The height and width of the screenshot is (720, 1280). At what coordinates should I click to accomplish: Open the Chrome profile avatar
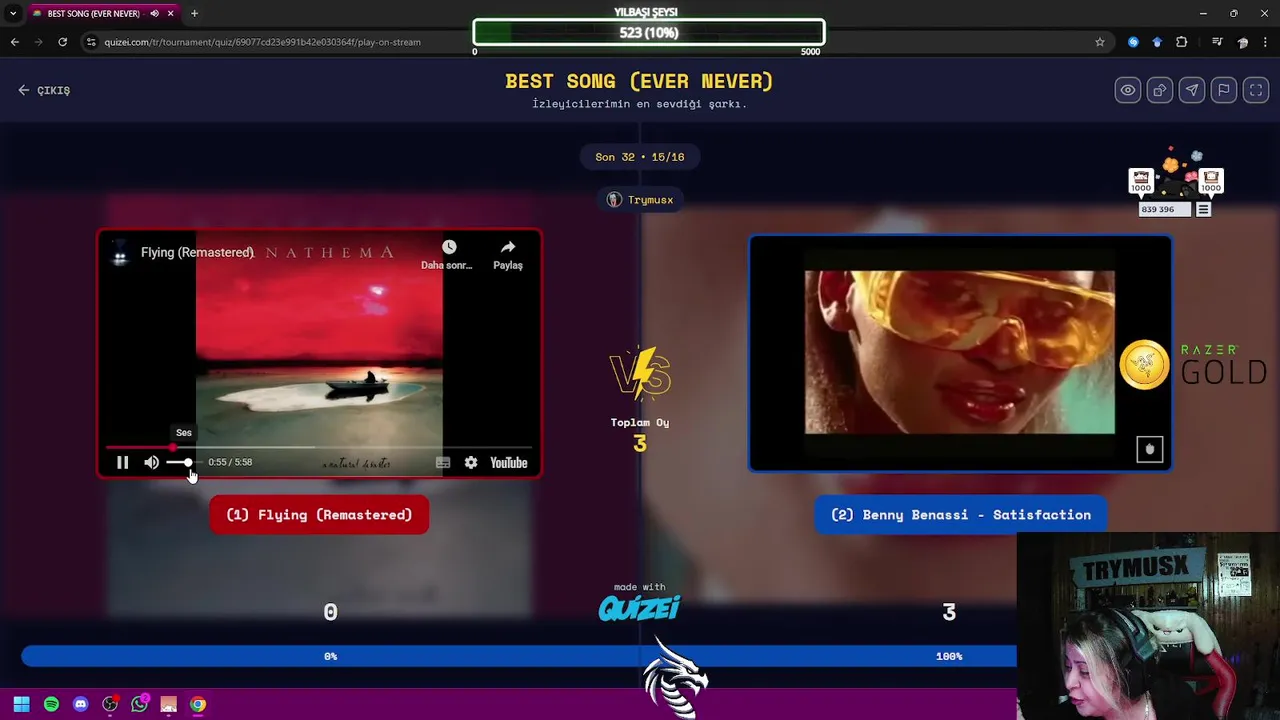point(1242,42)
